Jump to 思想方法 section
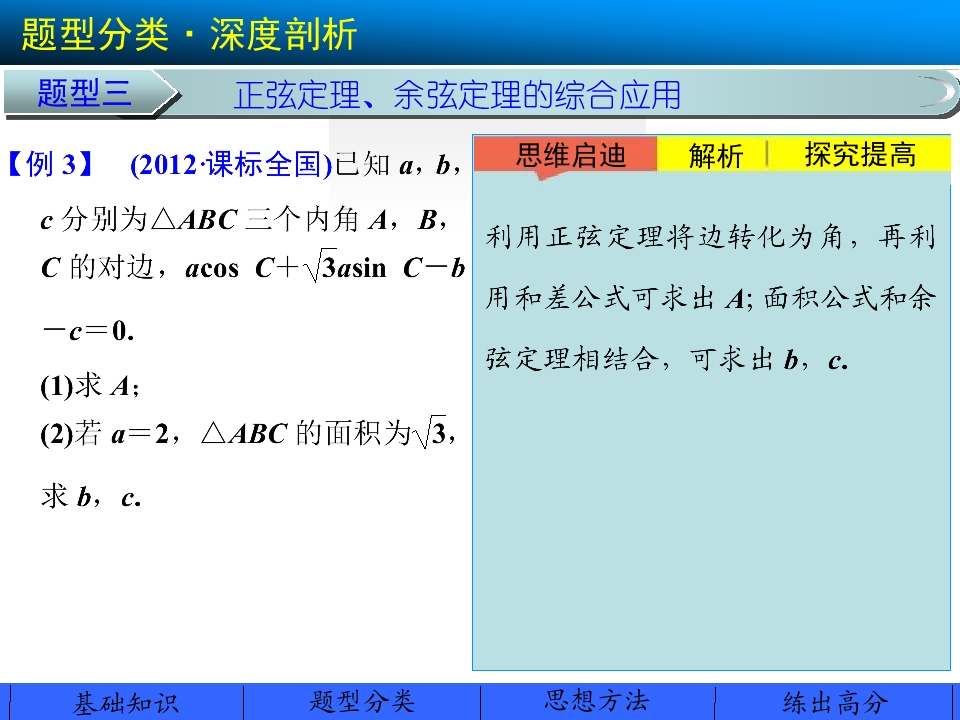The width and height of the screenshot is (960, 720). pyautogui.click(x=597, y=702)
